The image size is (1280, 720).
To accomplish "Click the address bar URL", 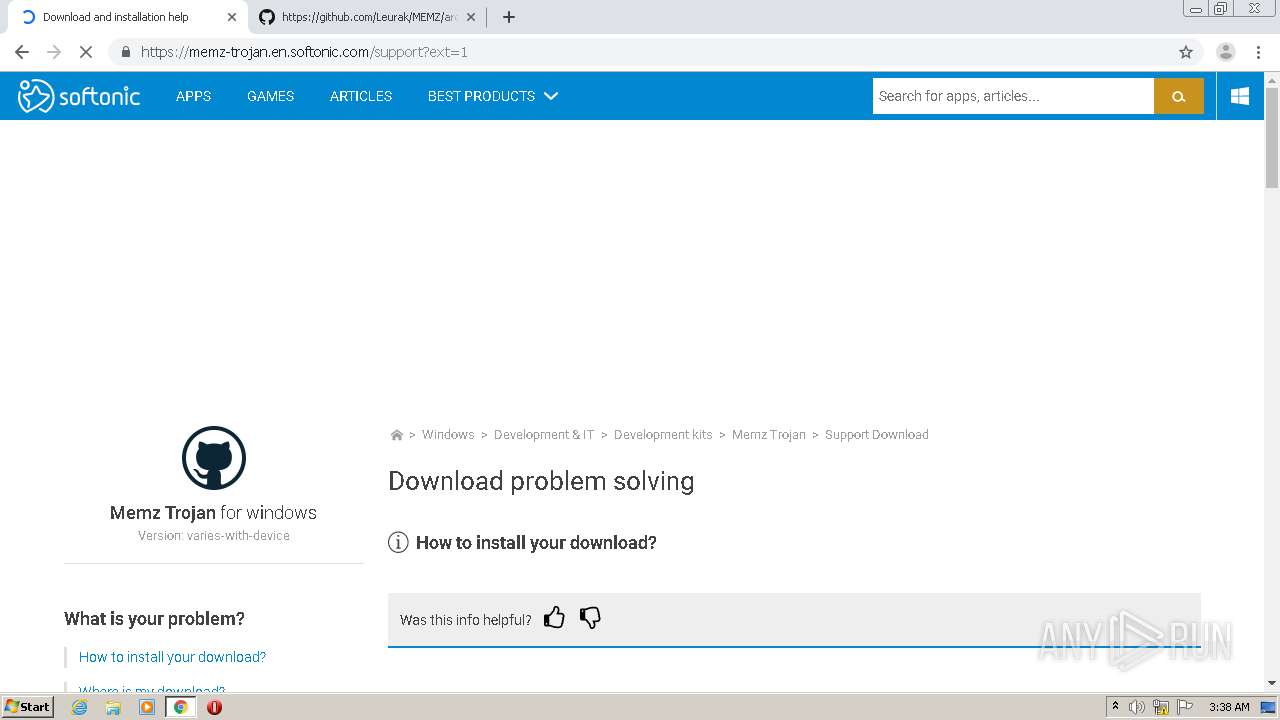I will 304,52.
